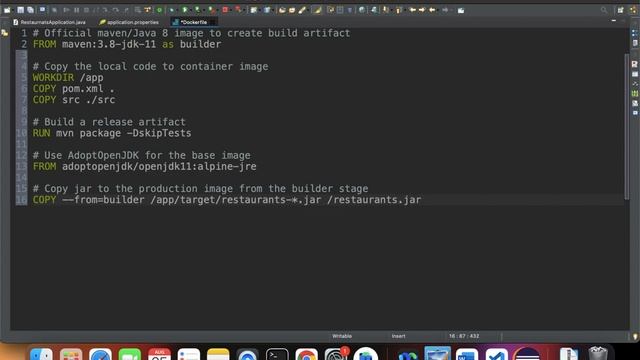Click '--from=builder' on line 16

click(103, 200)
